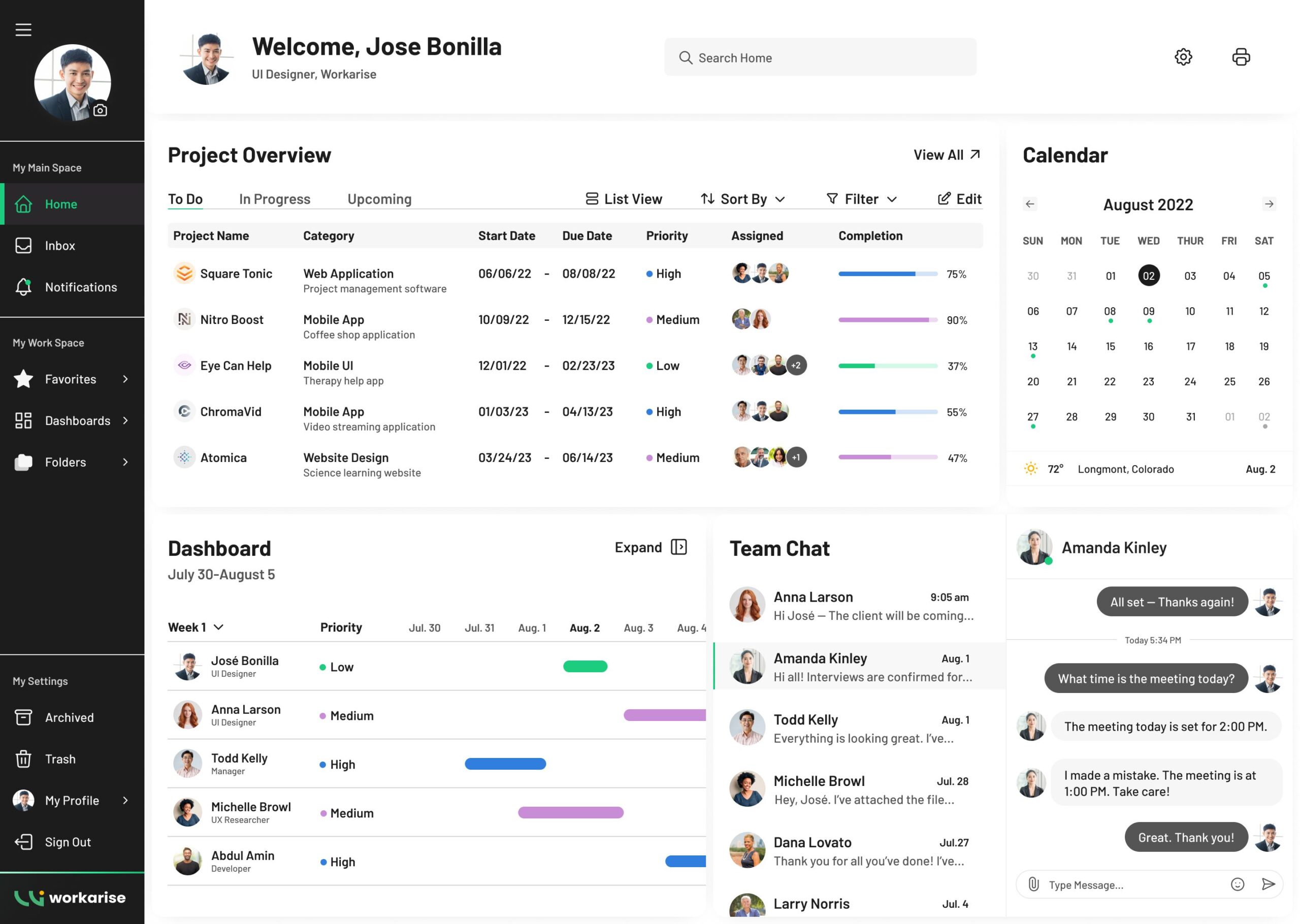Go to next month in calendar

[x=1269, y=204]
